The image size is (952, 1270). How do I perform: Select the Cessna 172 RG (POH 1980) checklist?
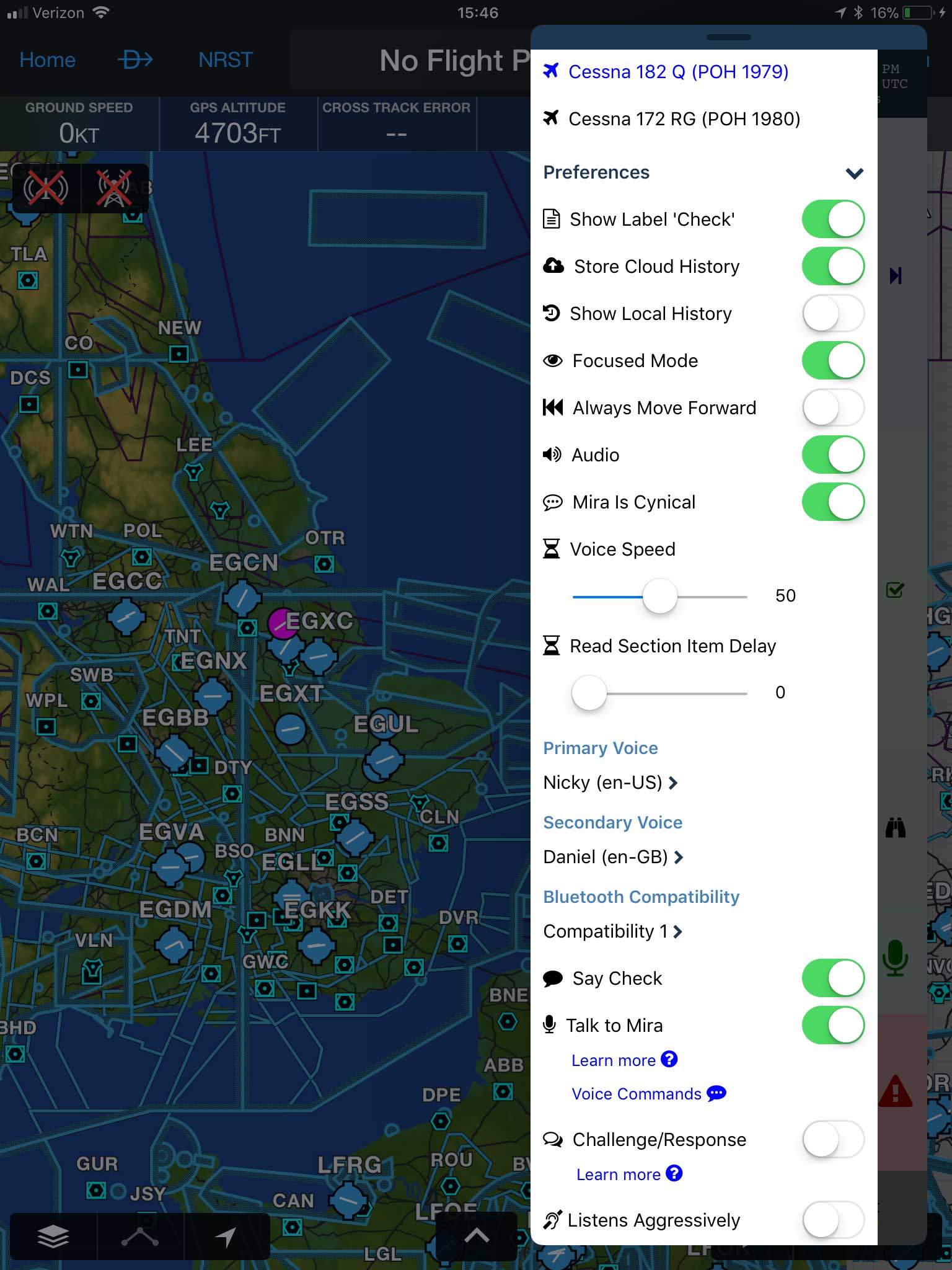pyautogui.click(x=684, y=118)
